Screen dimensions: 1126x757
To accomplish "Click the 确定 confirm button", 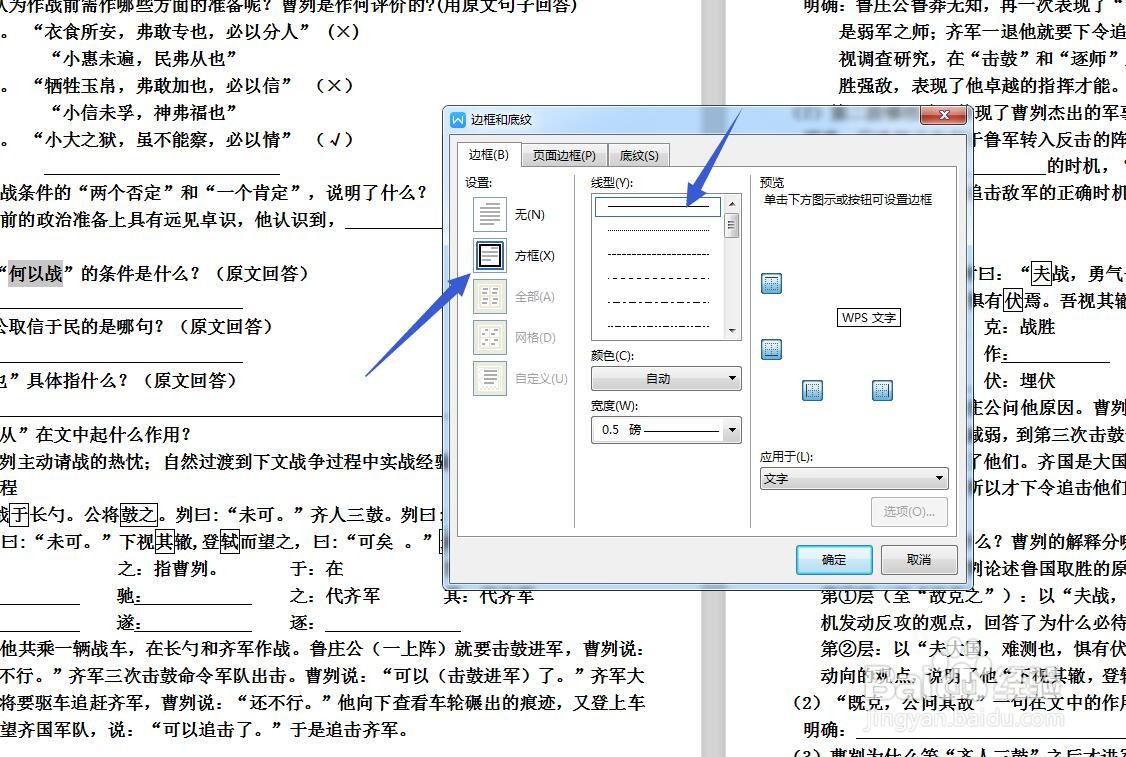I will coord(833,560).
